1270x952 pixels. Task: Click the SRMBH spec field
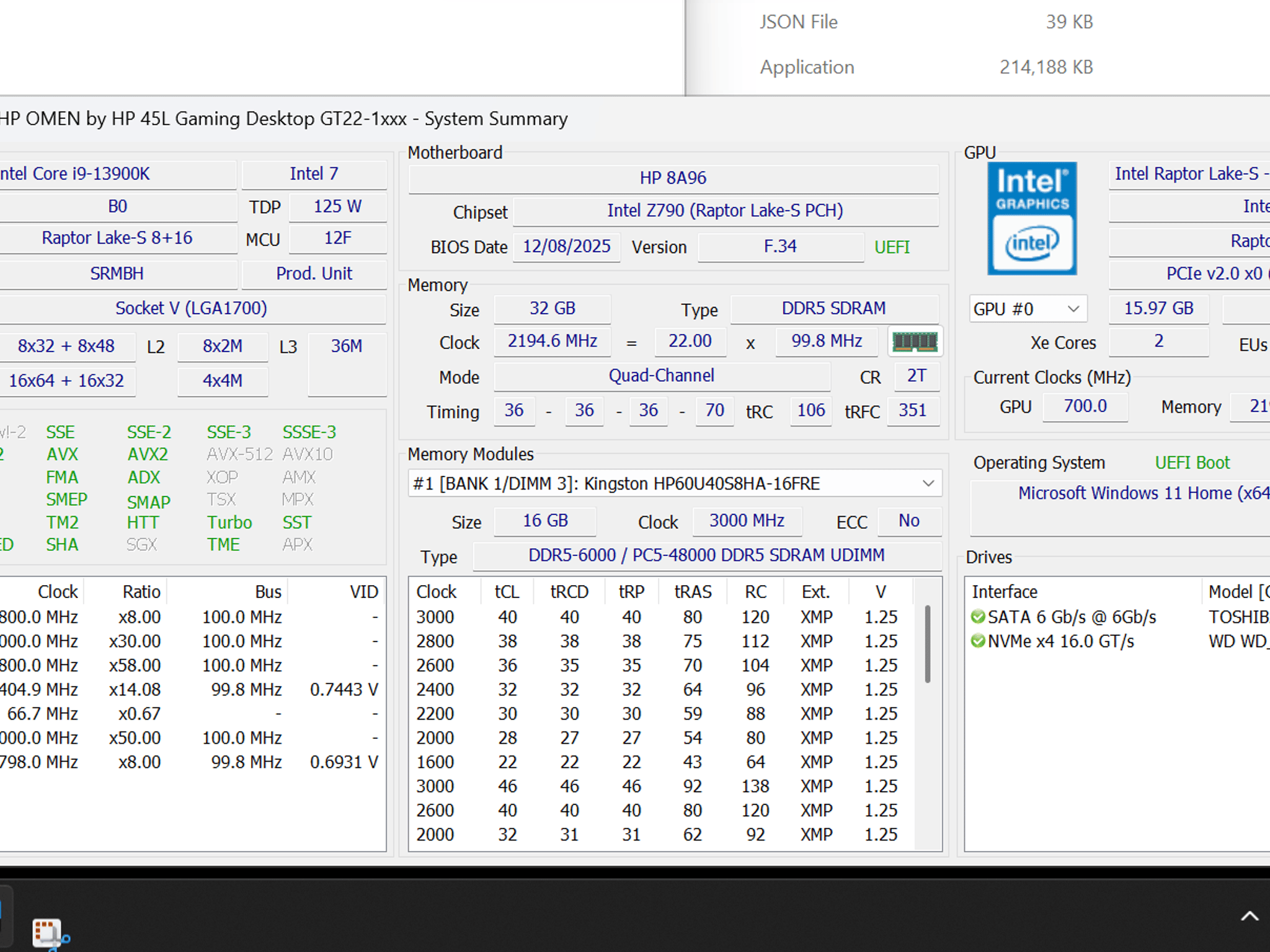117,273
